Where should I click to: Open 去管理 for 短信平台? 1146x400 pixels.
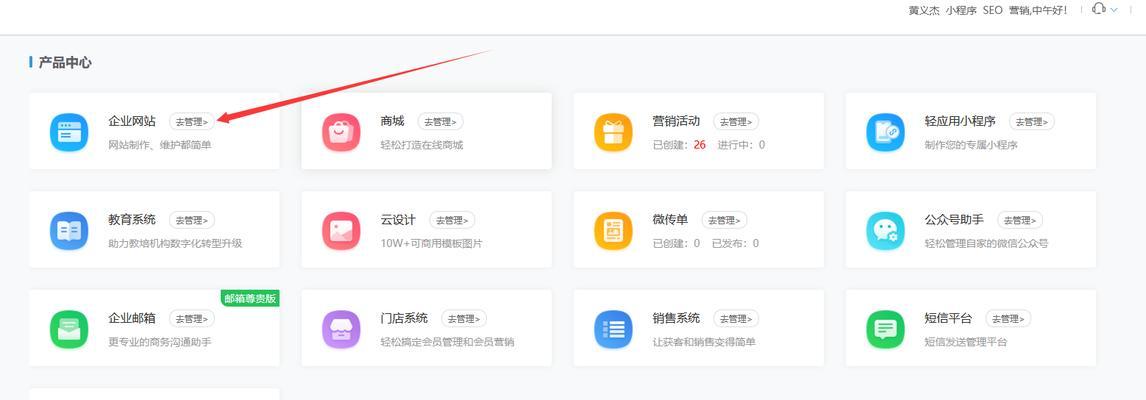point(1009,318)
